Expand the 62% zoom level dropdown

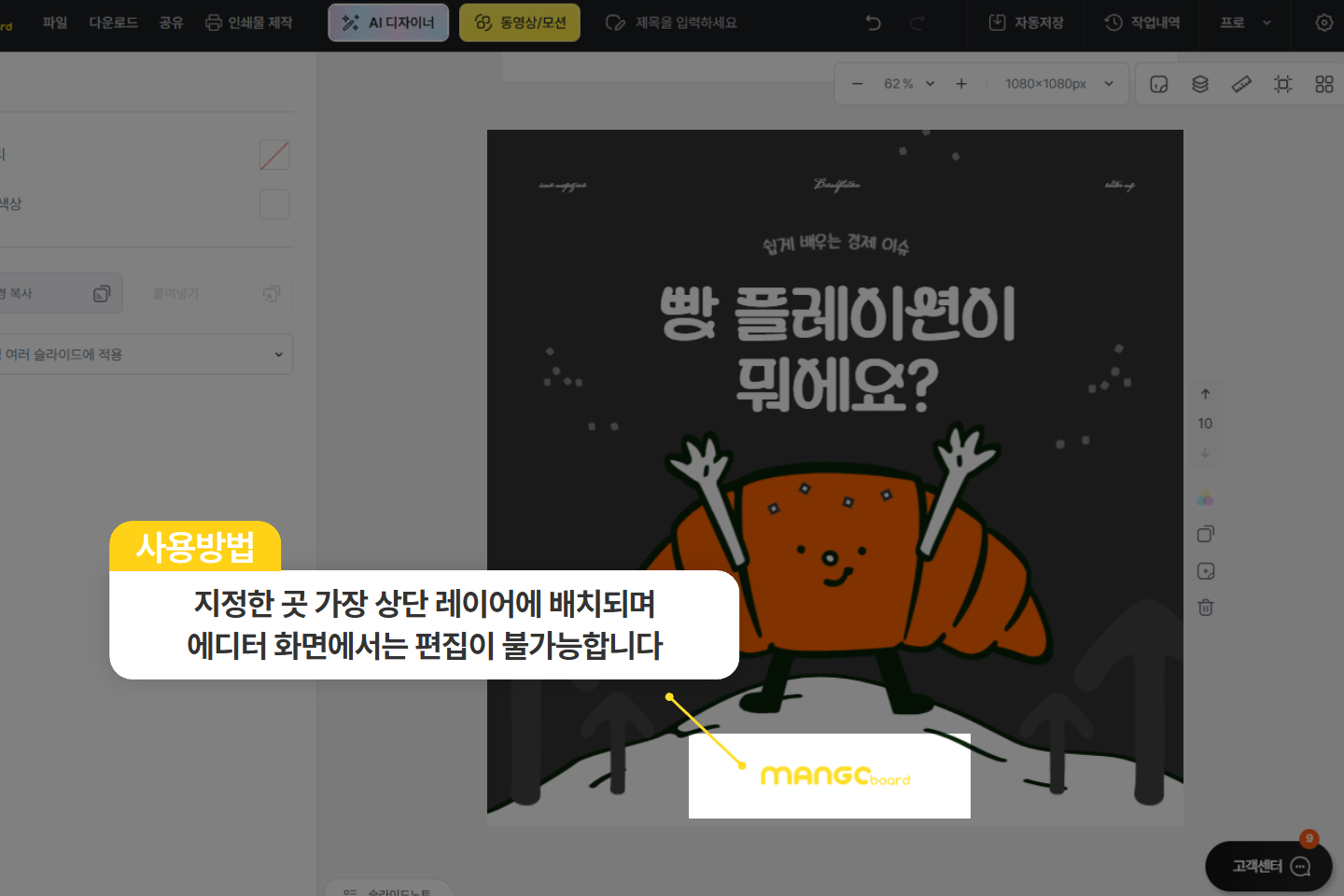909,84
